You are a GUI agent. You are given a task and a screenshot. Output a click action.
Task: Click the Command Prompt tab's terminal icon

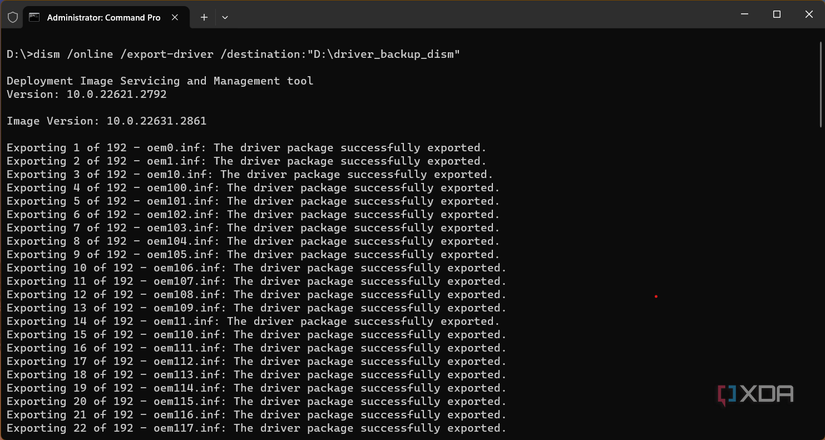[x=35, y=17]
